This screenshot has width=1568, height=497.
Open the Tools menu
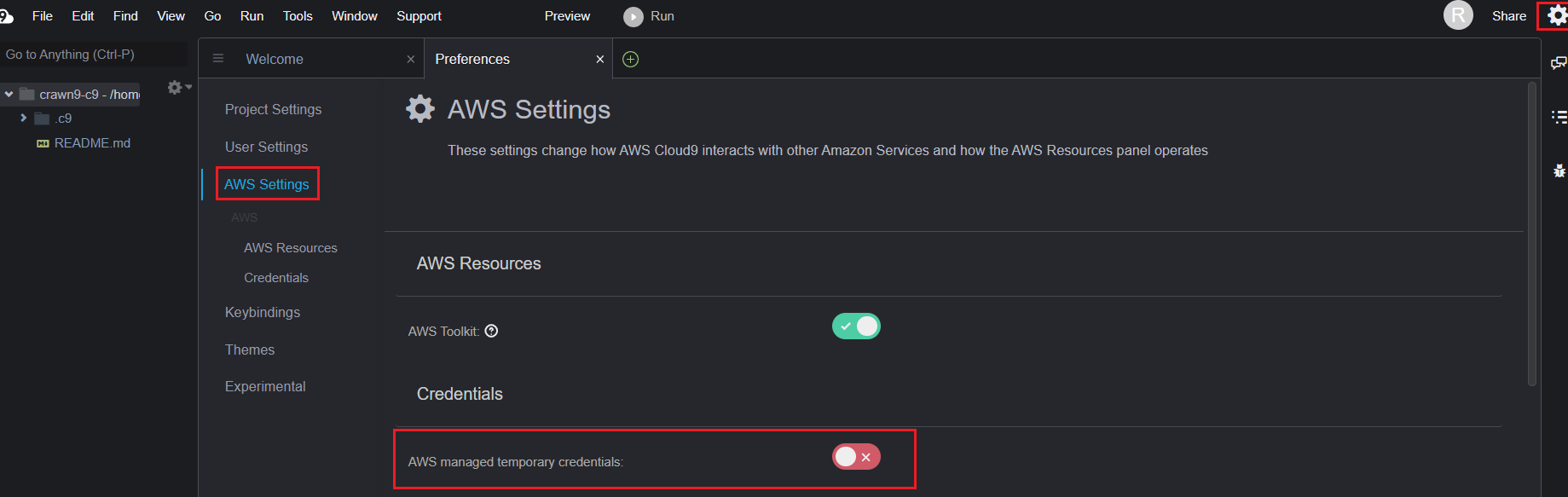click(x=298, y=16)
